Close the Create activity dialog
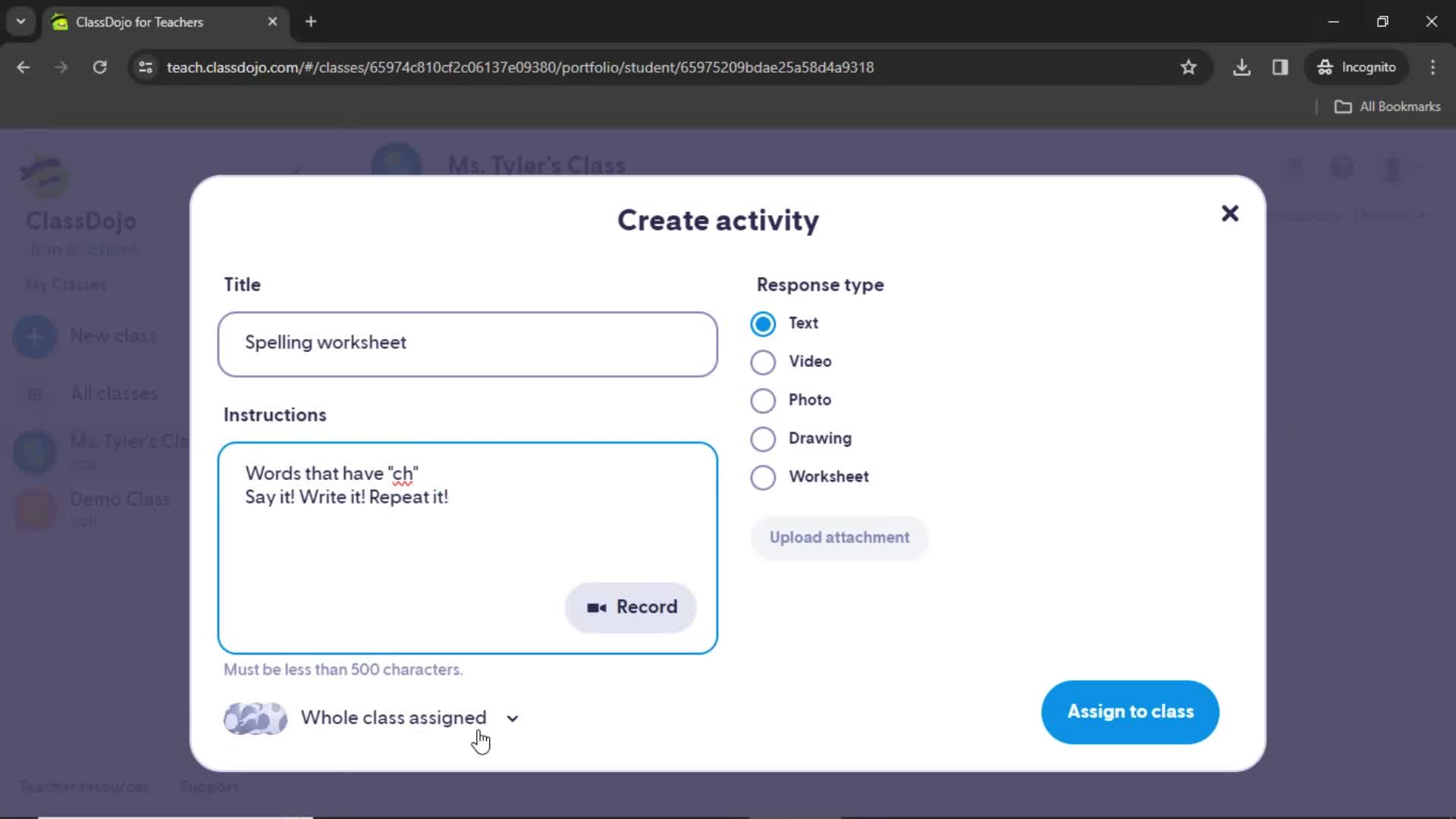Image resolution: width=1456 pixels, height=819 pixels. point(1229,212)
